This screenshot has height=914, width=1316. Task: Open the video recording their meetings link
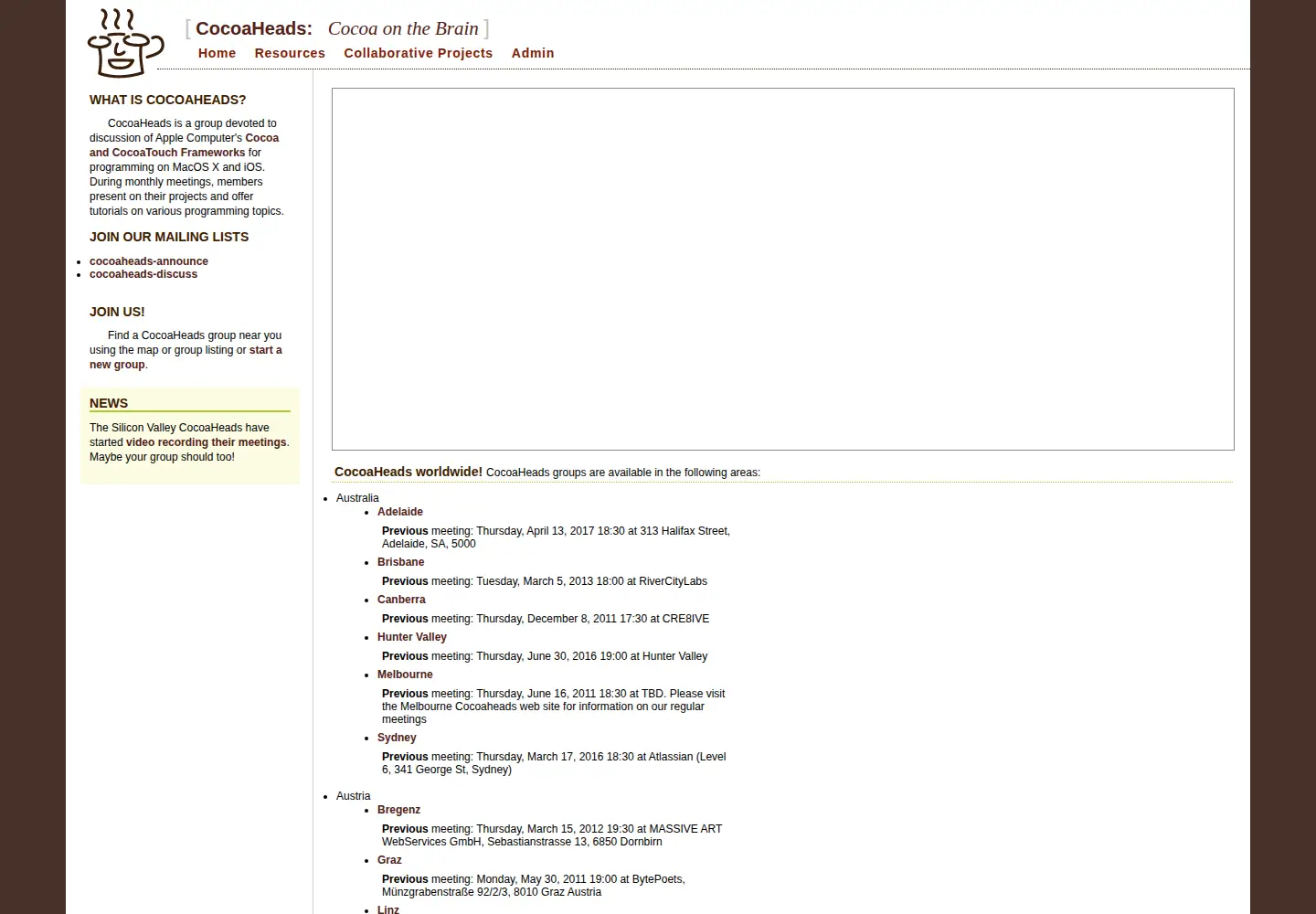click(x=206, y=442)
